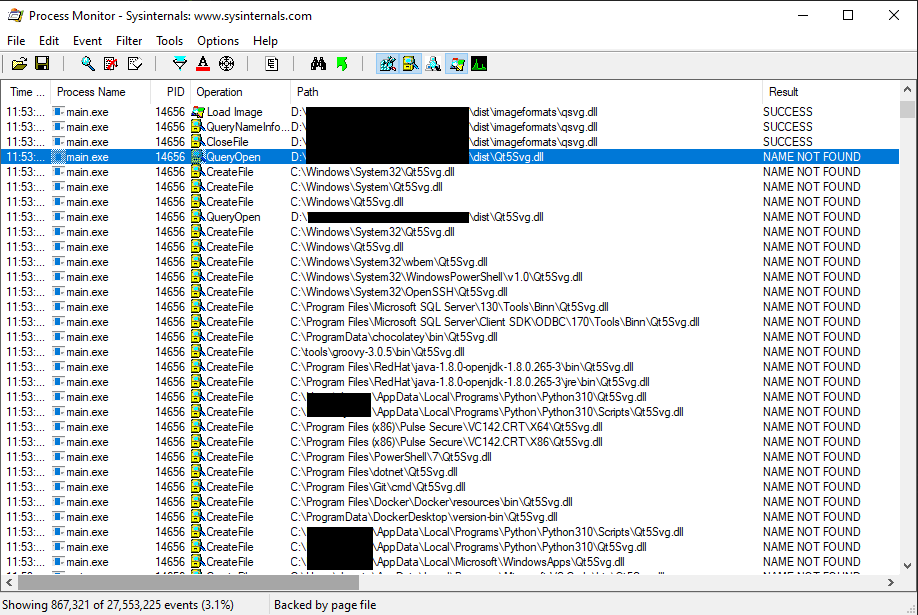This screenshot has height=615, width=918.
Task: Click the Save floppy disk icon
Action: (x=42, y=64)
